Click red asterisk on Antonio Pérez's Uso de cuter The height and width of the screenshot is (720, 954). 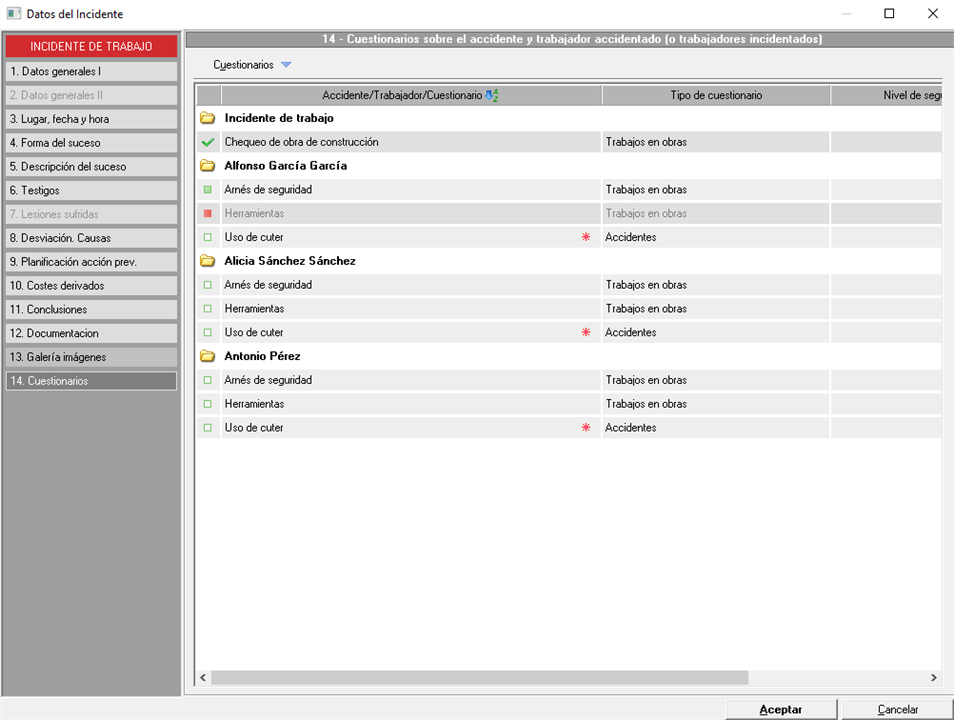586,428
